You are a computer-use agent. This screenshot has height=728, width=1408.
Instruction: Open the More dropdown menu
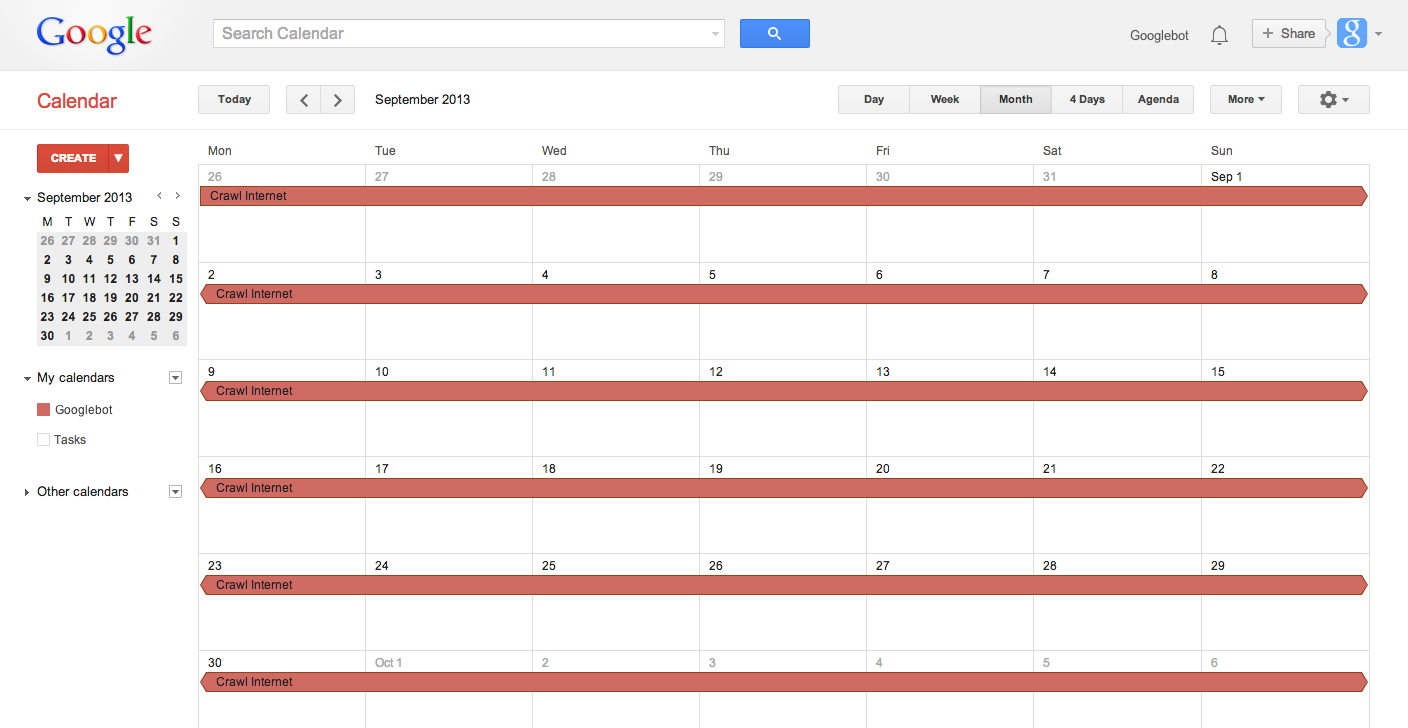[x=1245, y=99]
